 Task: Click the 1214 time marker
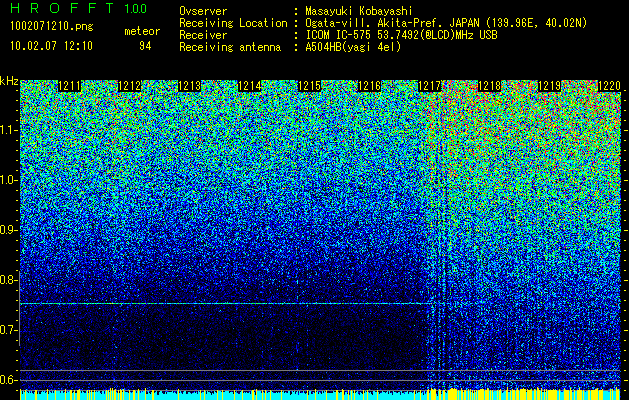tap(250, 86)
